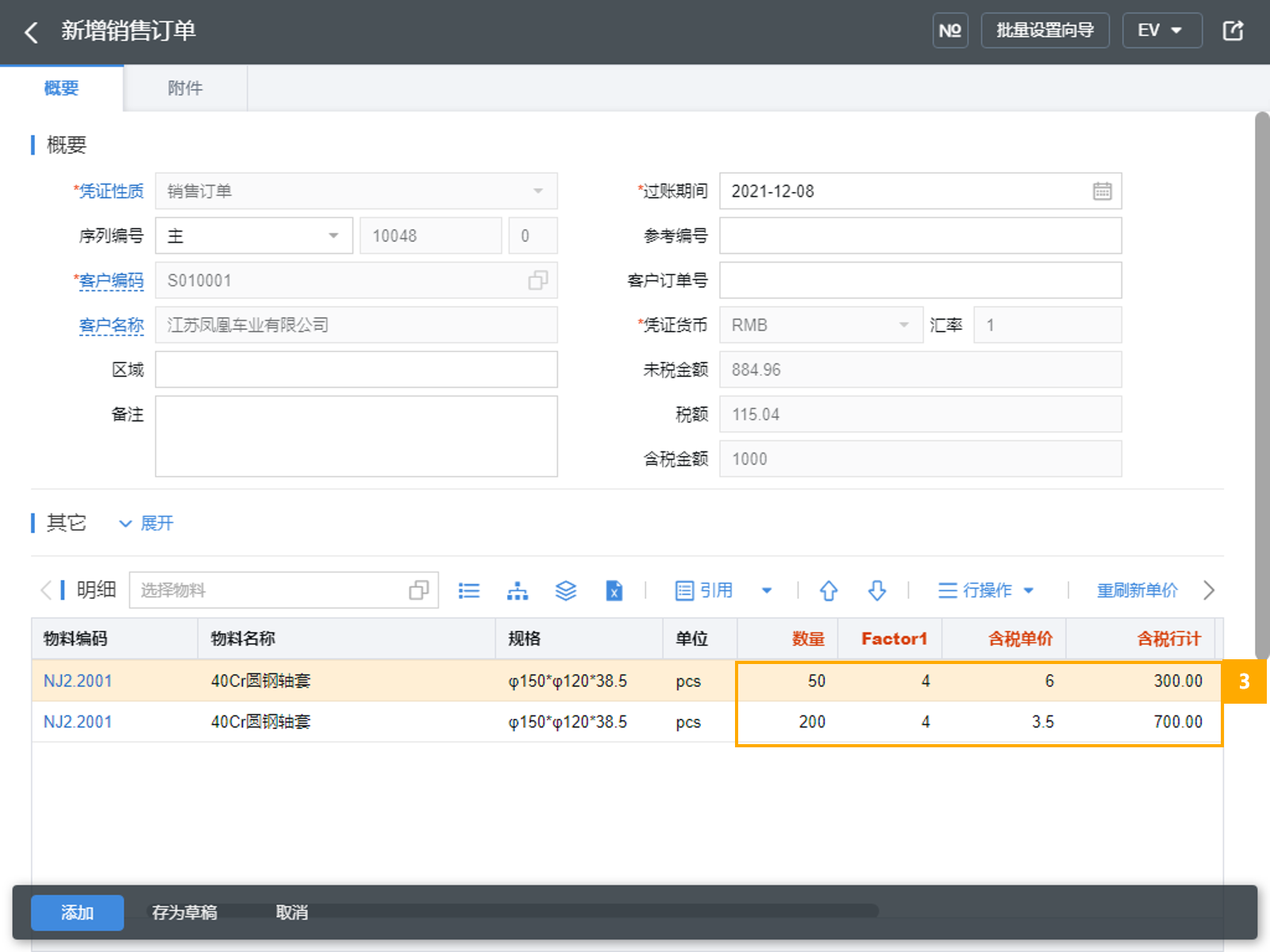Open the 客户编码 label link
Viewport: 1270px width, 952px height.
click(x=111, y=281)
